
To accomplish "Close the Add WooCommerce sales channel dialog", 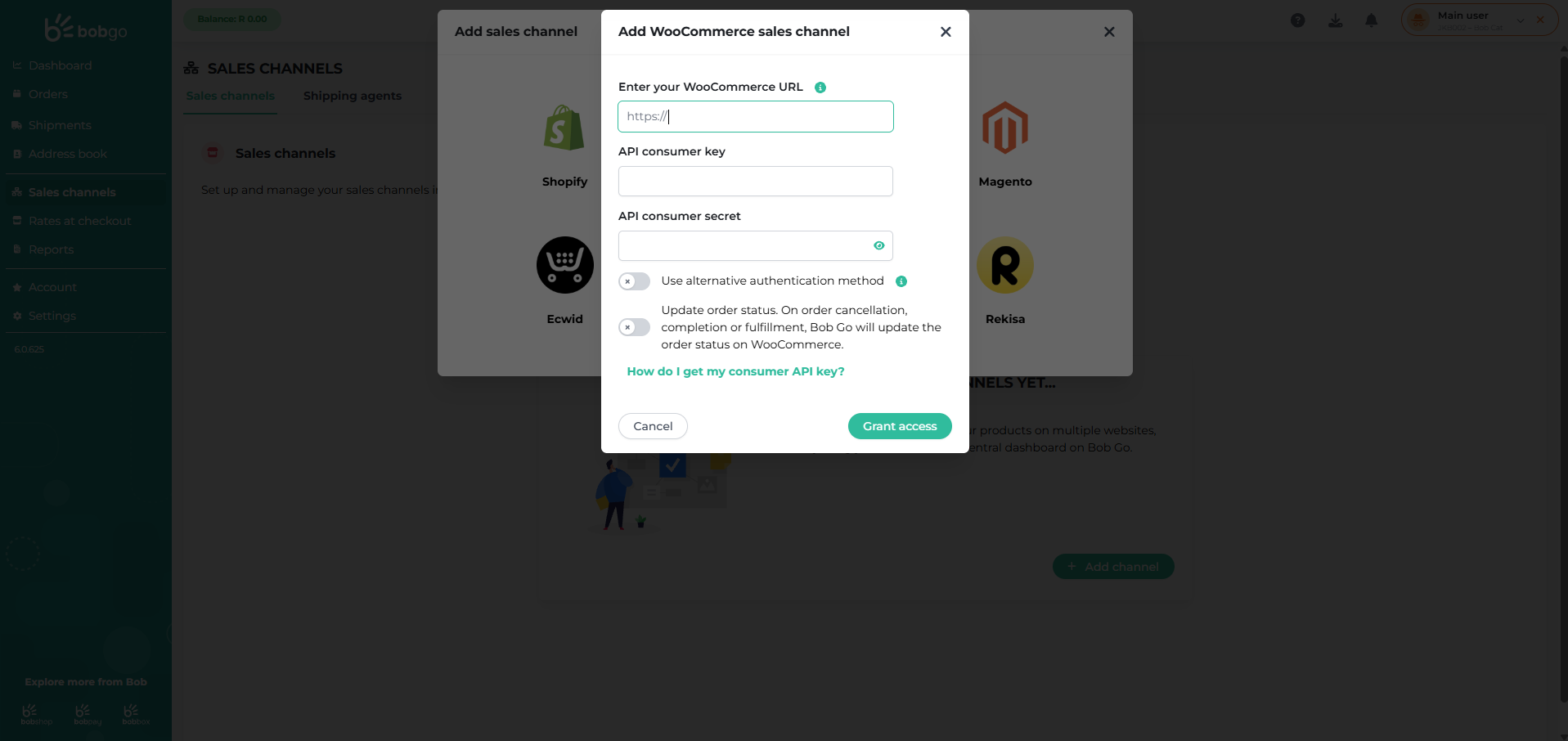I will click(x=946, y=32).
